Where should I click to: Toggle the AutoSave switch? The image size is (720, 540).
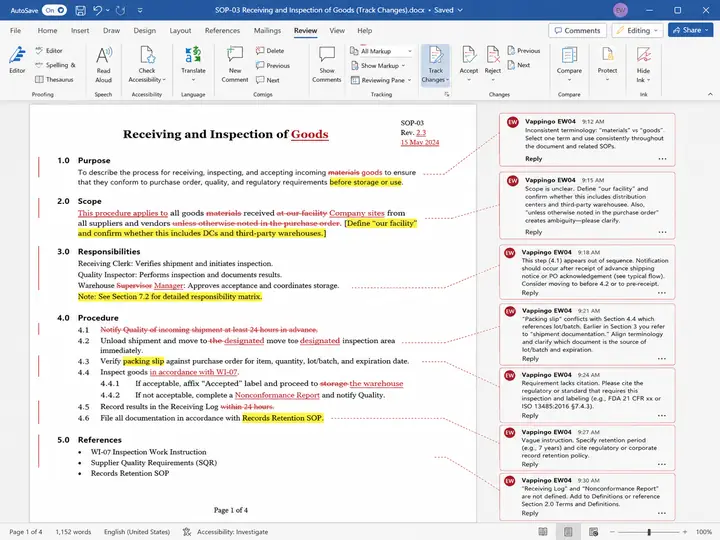point(54,10)
